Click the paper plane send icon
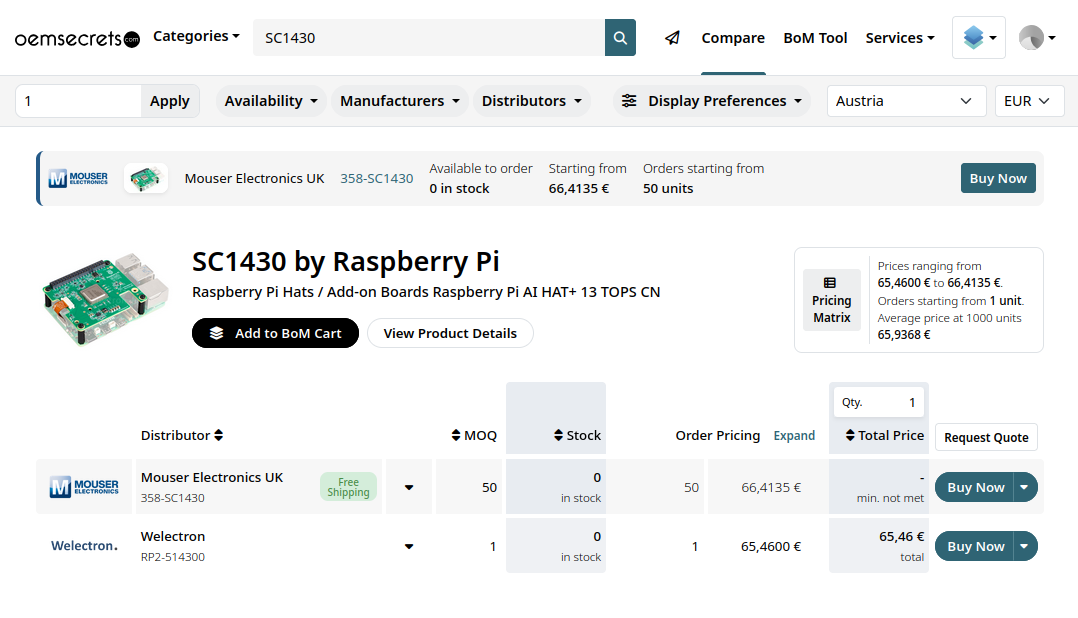The width and height of the screenshot is (1078, 618). pos(672,38)
